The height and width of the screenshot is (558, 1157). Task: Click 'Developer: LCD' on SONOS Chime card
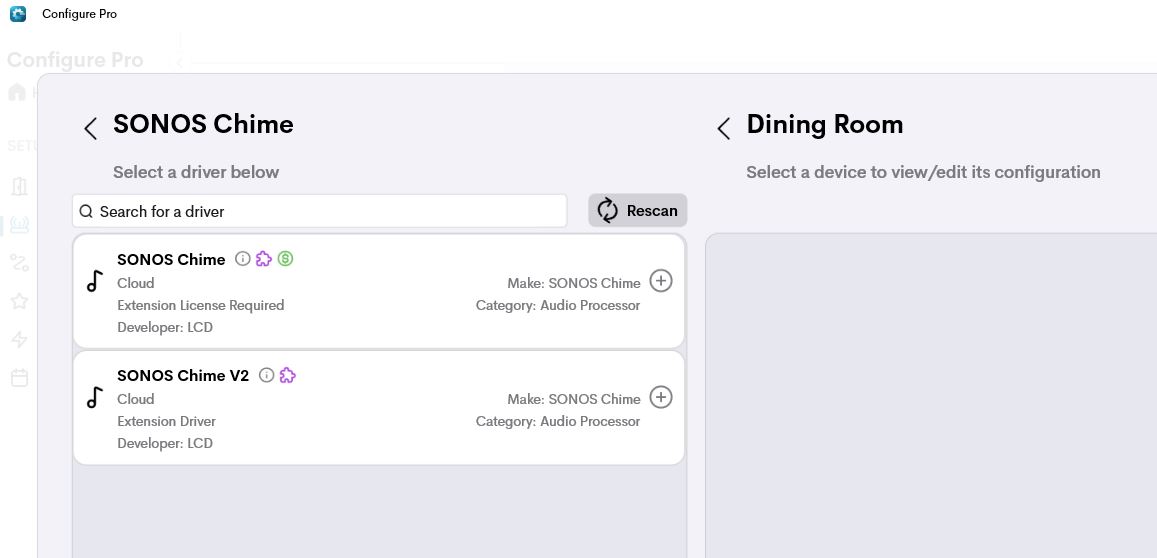point(165,327)
